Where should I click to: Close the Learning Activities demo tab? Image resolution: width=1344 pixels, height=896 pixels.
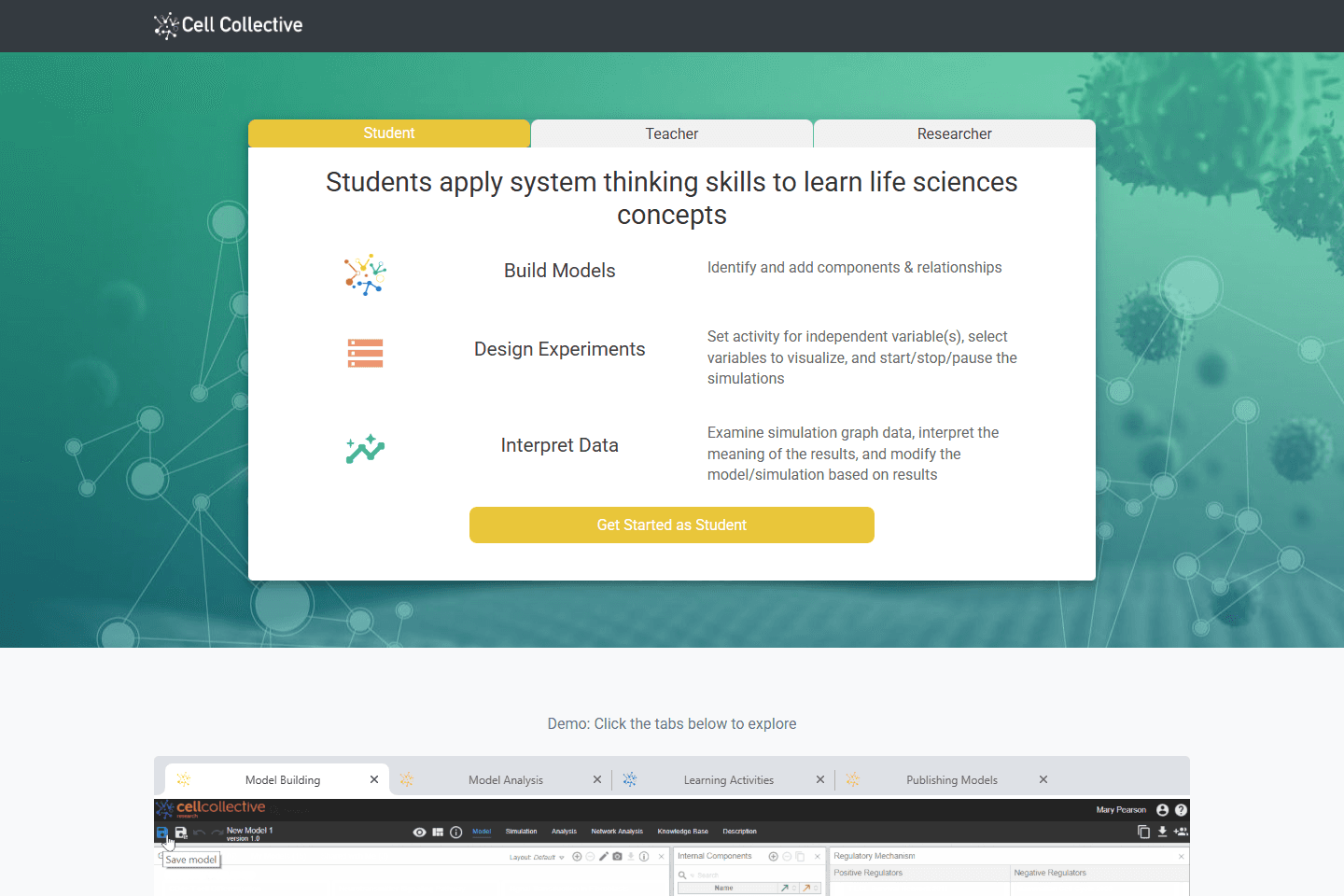click(820, 779)
